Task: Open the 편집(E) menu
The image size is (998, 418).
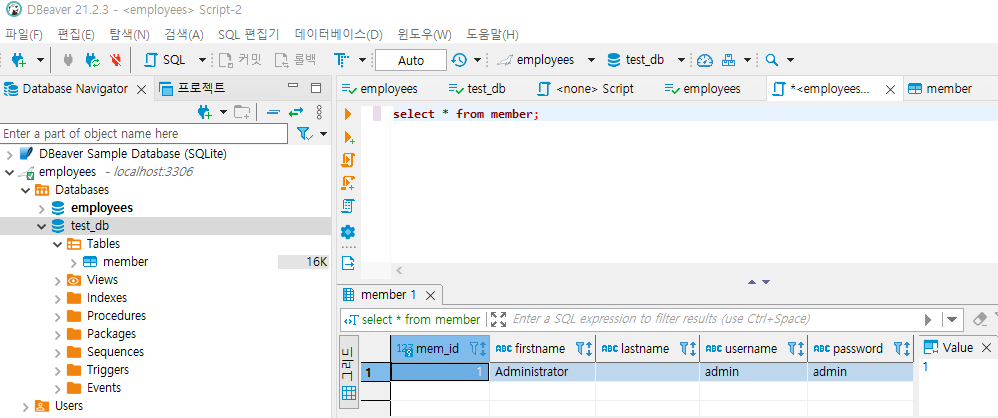Action: pos(76,34)
